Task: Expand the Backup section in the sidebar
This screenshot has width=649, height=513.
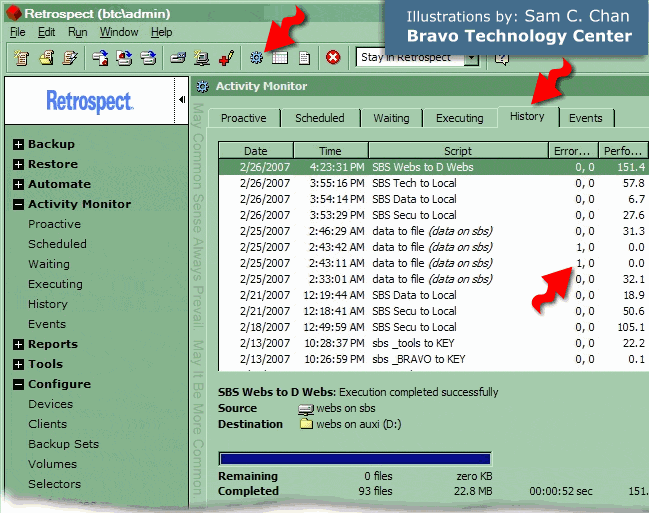Action: coord(18,144)
